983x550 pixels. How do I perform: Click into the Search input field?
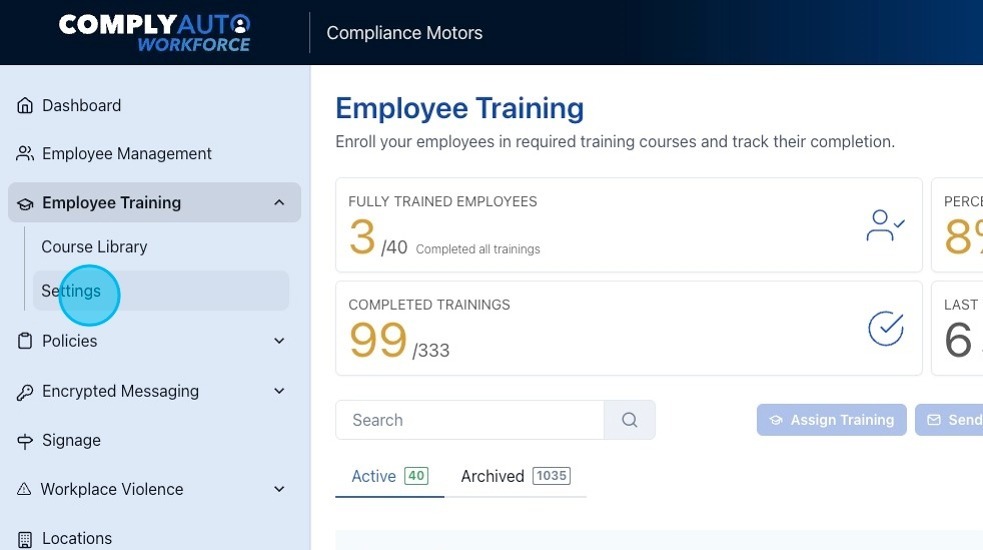pyautogui.click(x=469, y=420)
